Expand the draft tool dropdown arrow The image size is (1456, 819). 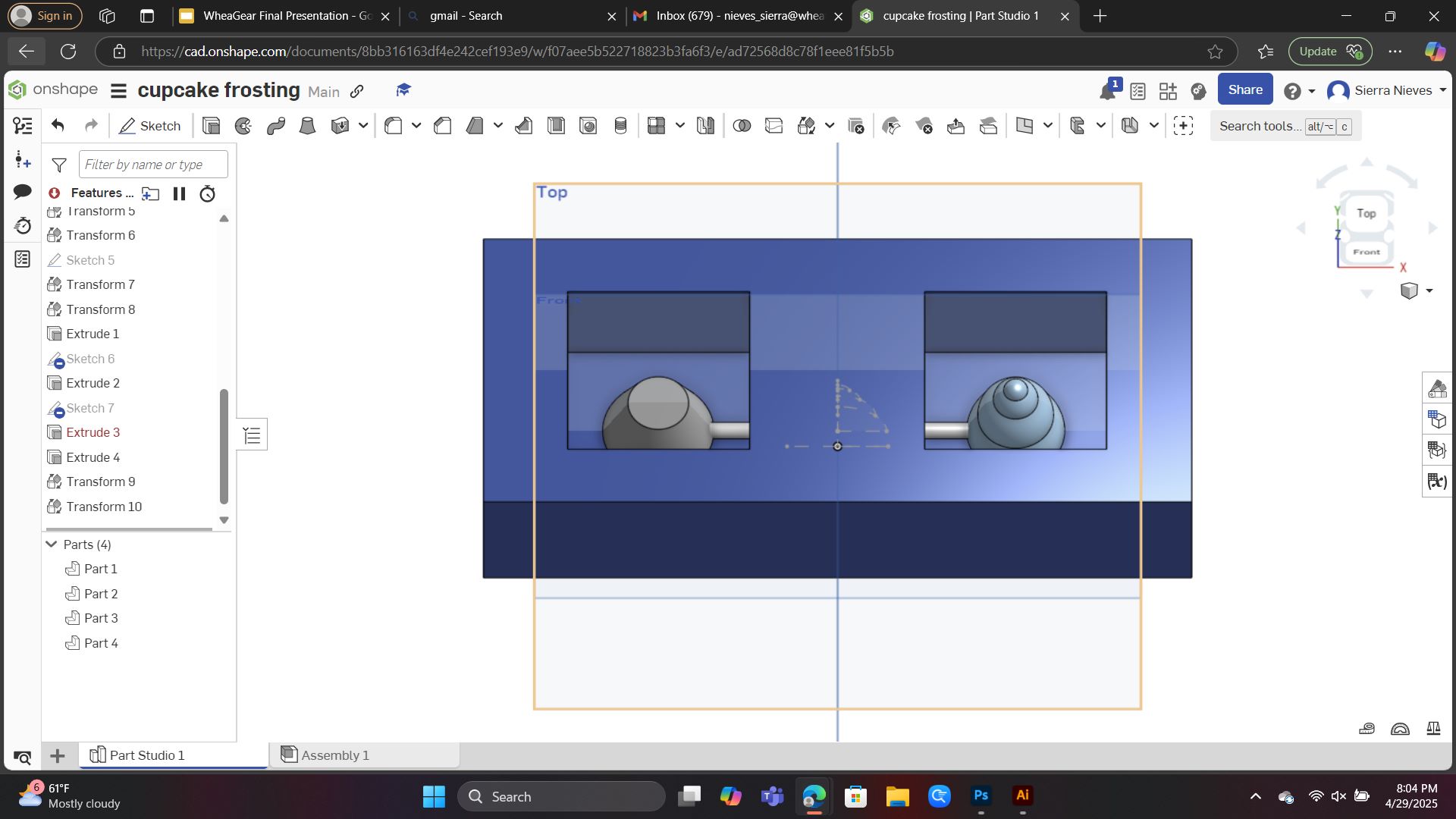tap(498, 126)
